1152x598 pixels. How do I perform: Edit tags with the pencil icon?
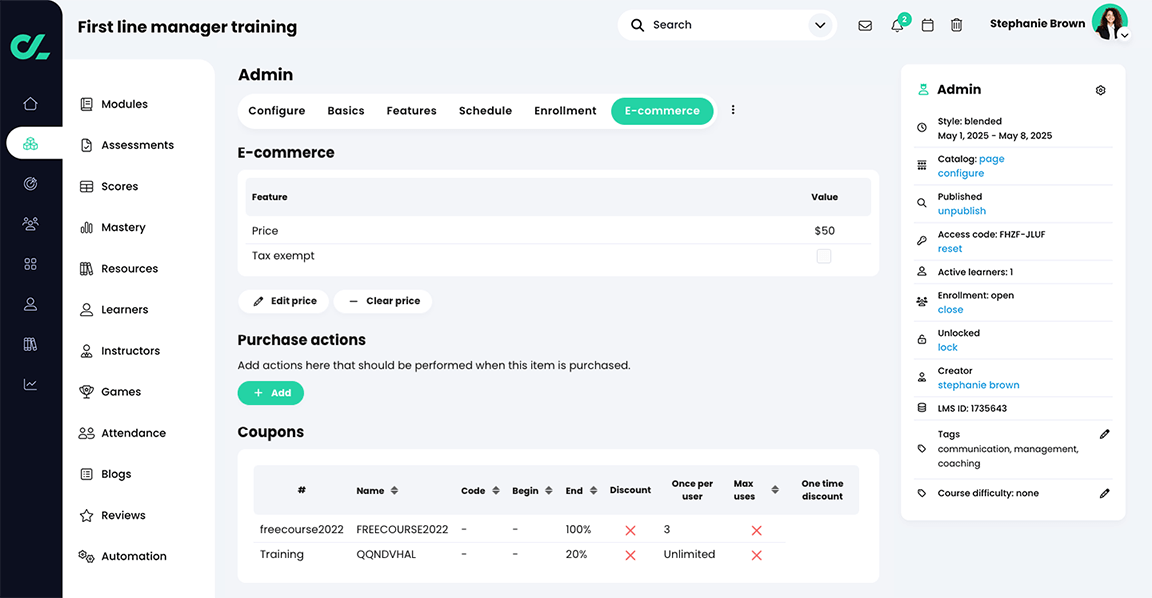(x=1105, y=434)
